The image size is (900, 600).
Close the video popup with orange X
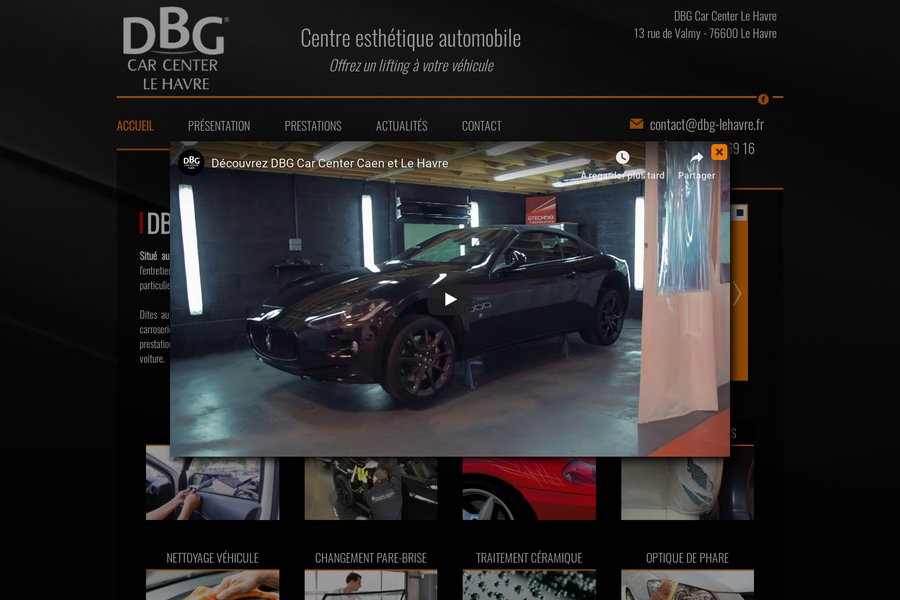click(719, 152)
